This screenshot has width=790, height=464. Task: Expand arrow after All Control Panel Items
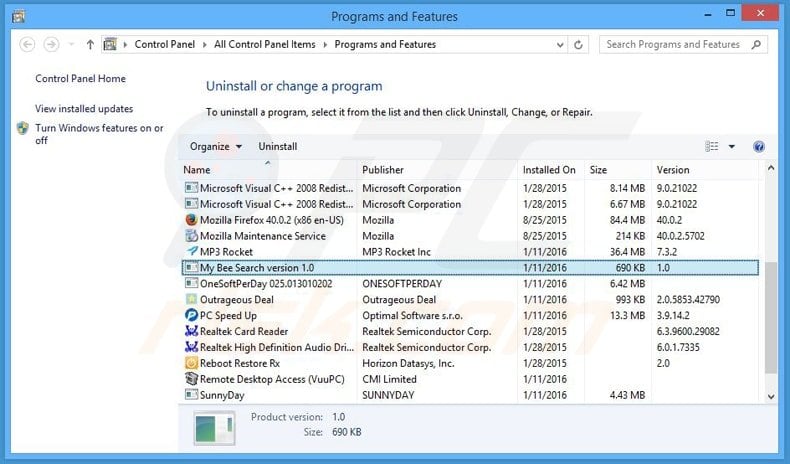coord(325,44)
